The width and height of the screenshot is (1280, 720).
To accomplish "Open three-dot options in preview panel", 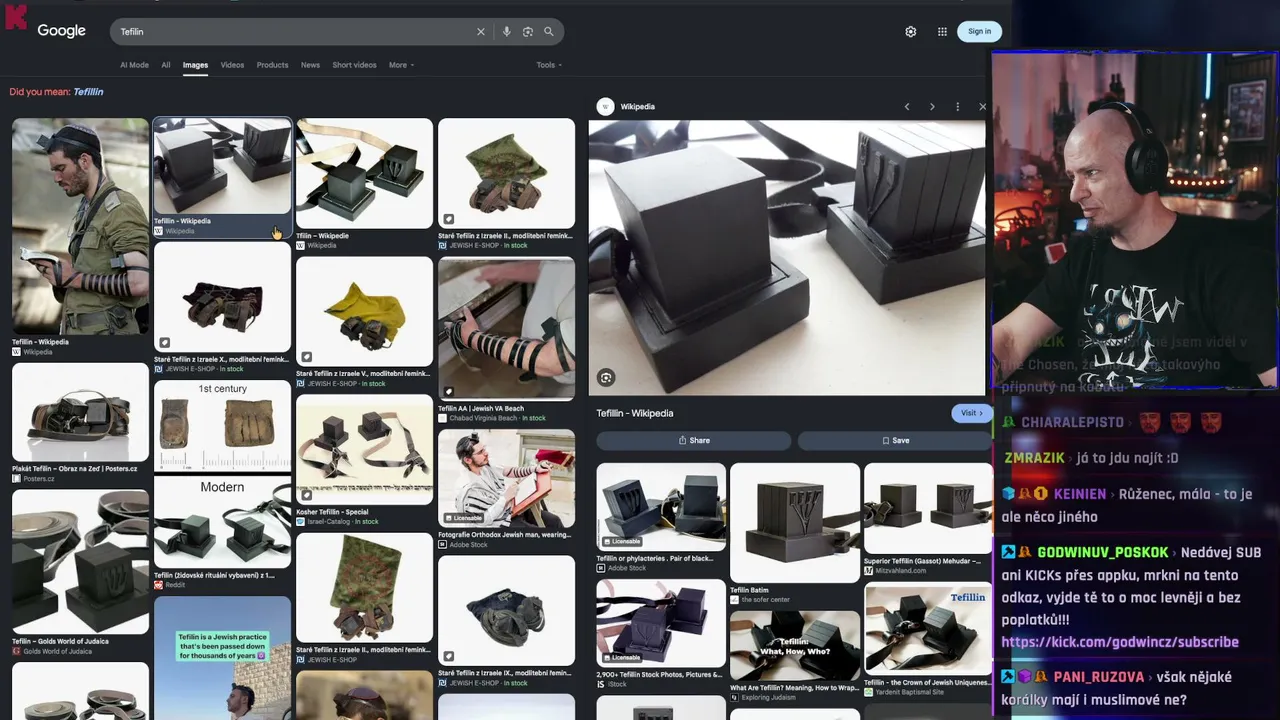I will pos(957,107).
